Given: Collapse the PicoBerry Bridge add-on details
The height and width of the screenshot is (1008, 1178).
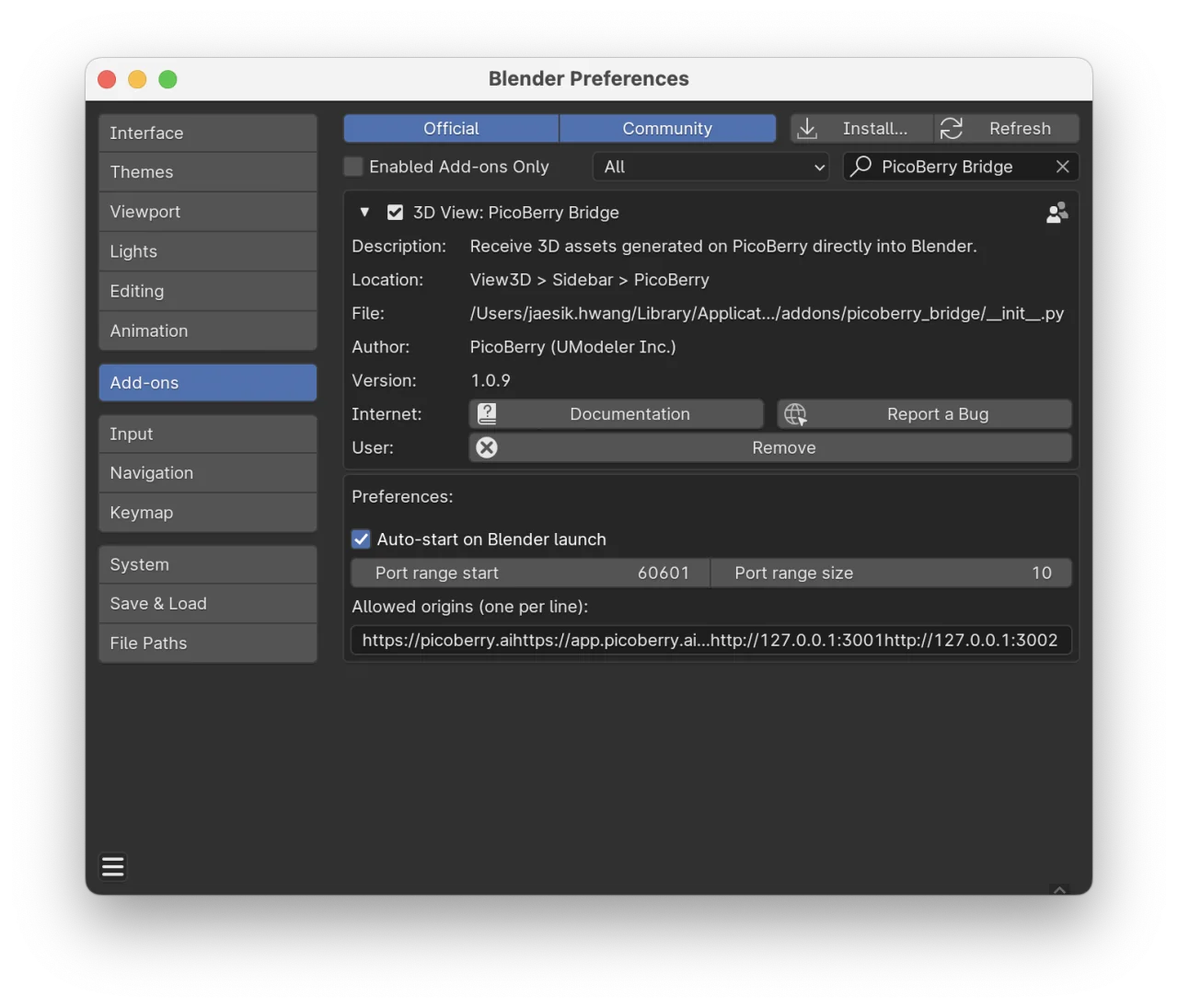Looking at the screenshot, I should (x=364, y=213).
